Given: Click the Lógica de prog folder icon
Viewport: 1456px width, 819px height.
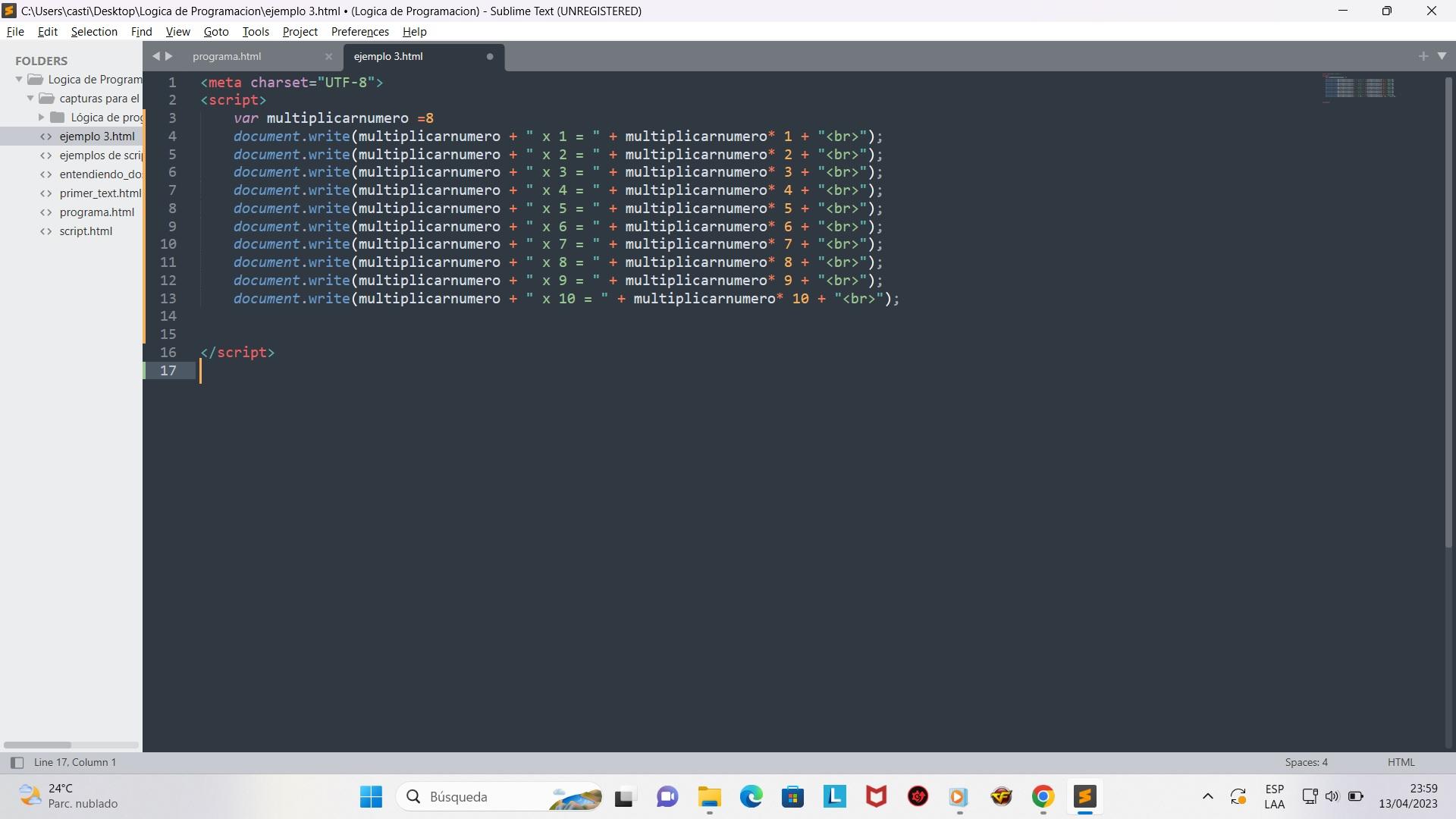Looking at the screenshot, I should click(x=58, y=118).
